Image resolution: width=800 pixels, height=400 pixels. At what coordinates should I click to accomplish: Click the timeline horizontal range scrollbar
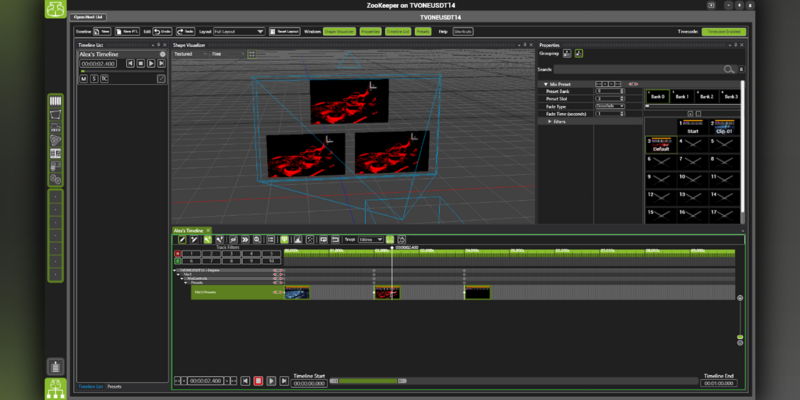(x=367, y=381)
